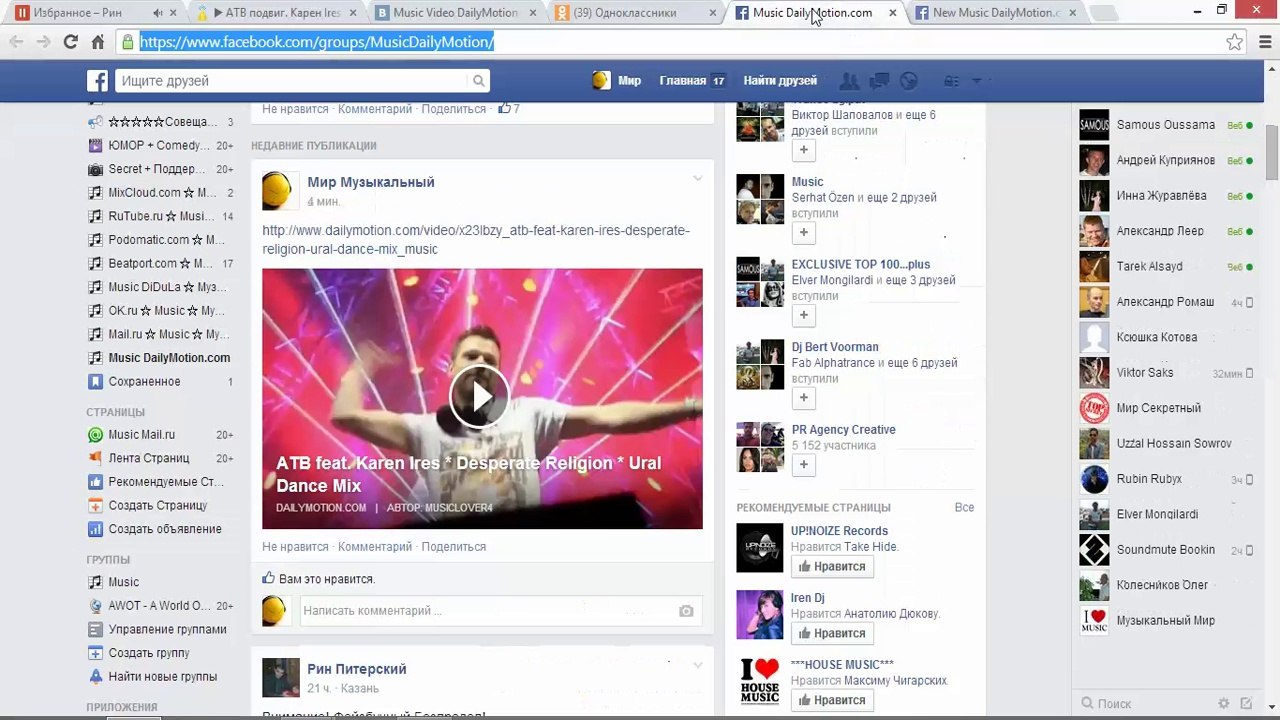Reload the page in browser
This screenshot has width=1280, height=720.
pos(70,42)
